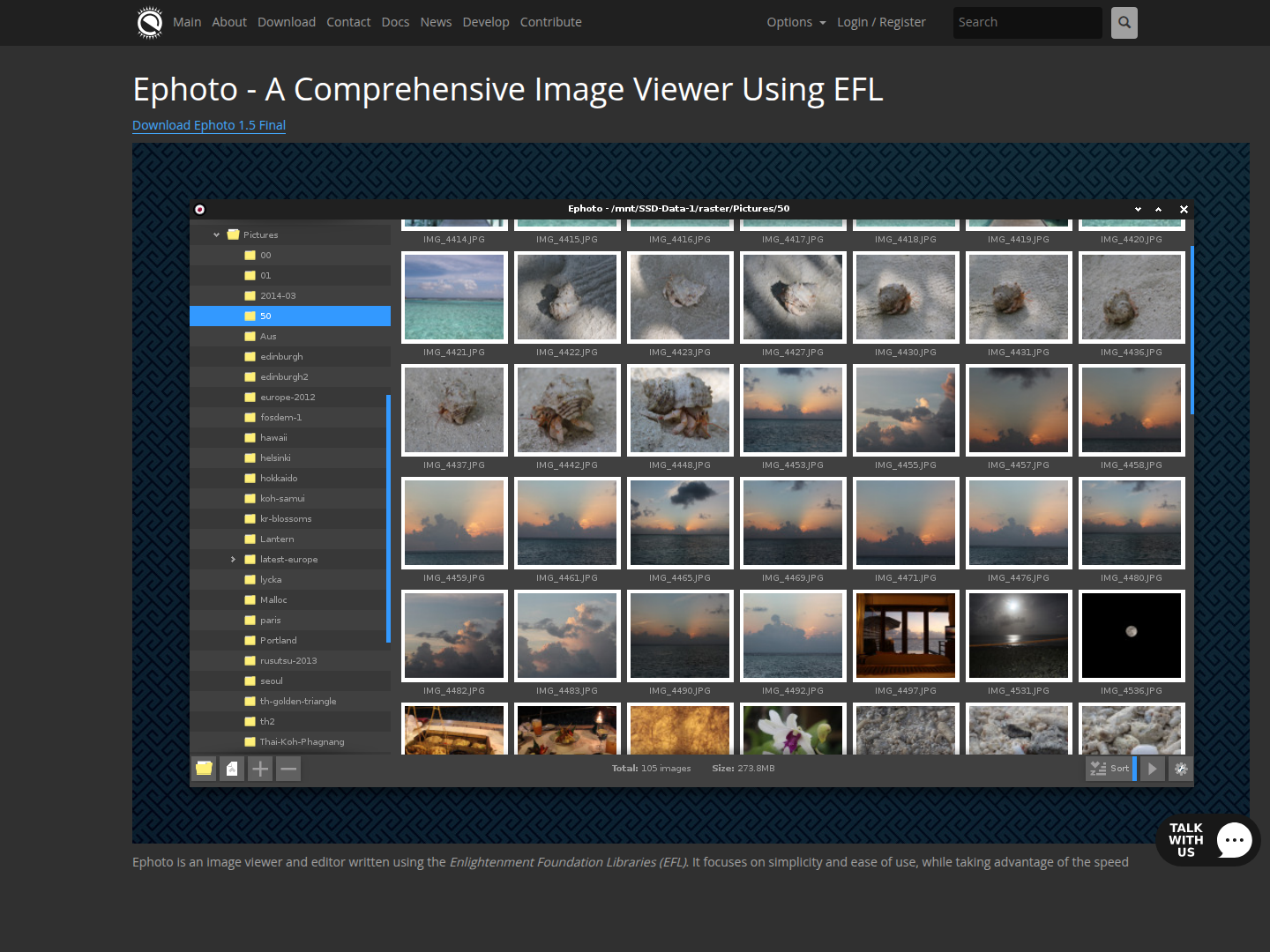The image size is (1270, 952).
Task: Expand the latest-europe folder
Action: pos(233,560)
